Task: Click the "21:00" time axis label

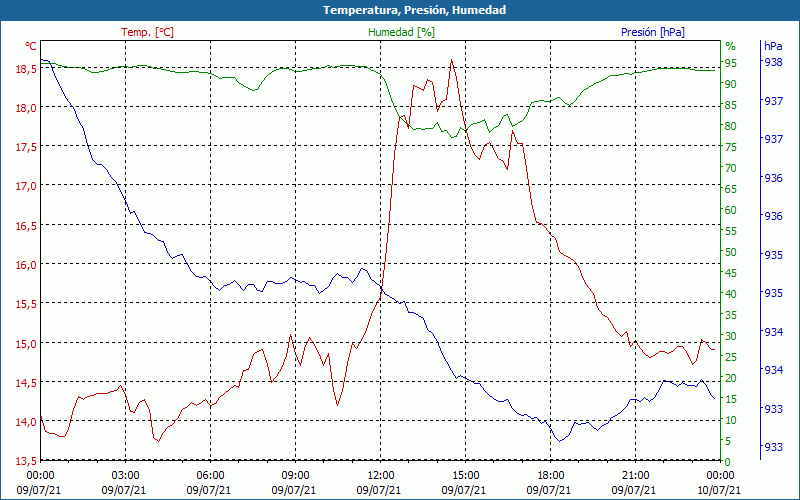Action: (x=636, y=476)
